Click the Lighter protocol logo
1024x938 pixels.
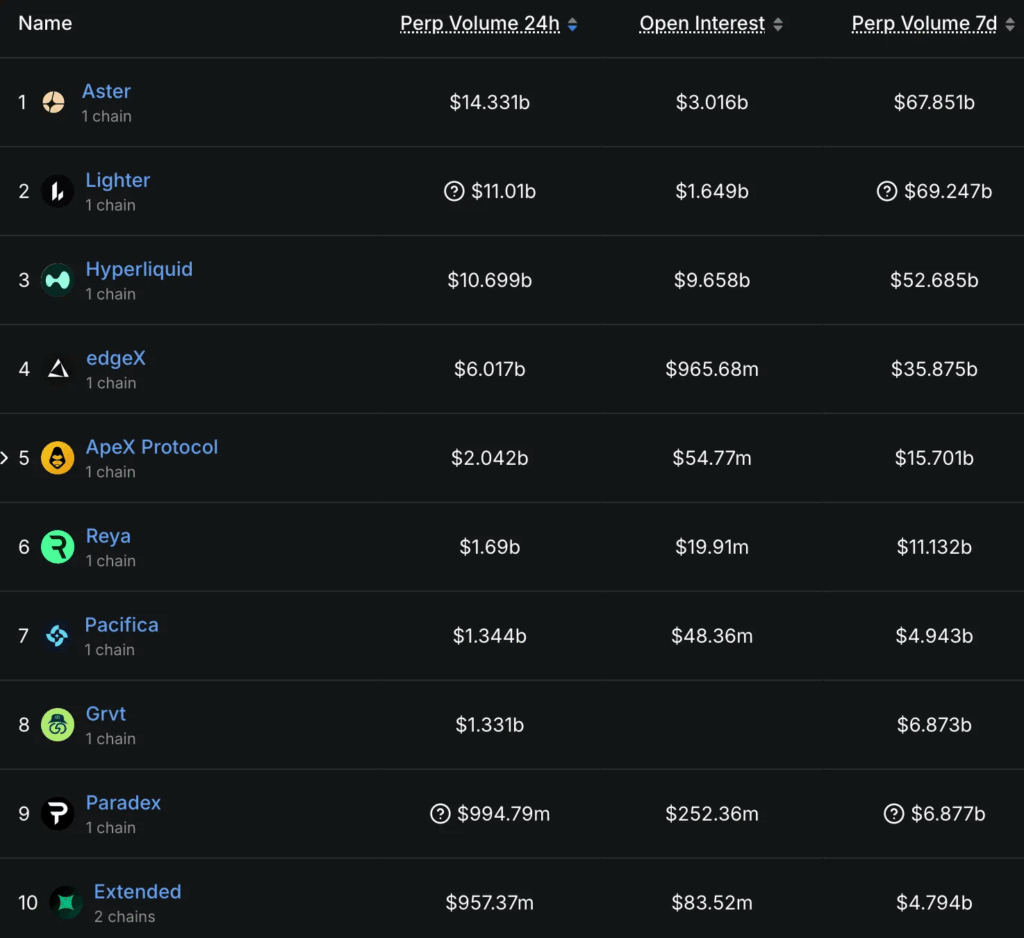point(58,191)
